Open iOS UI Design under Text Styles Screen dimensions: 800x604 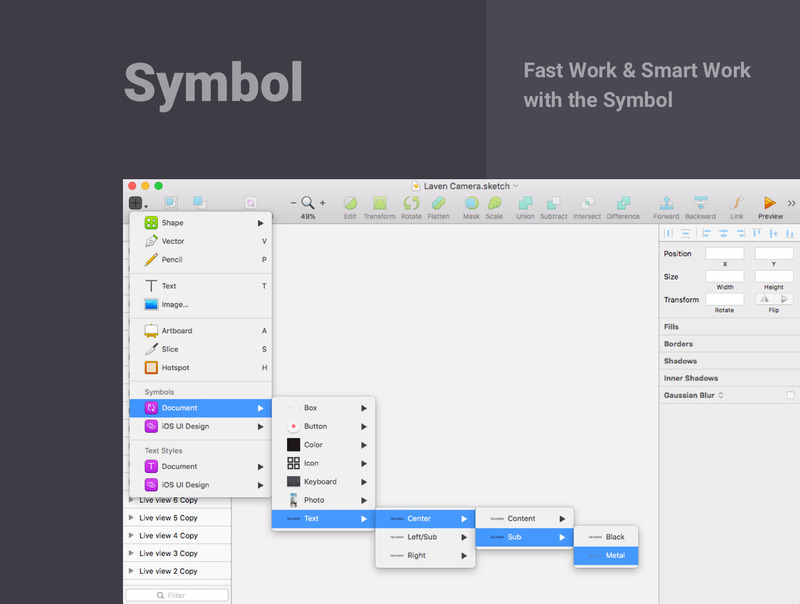(x=201, y=485)
